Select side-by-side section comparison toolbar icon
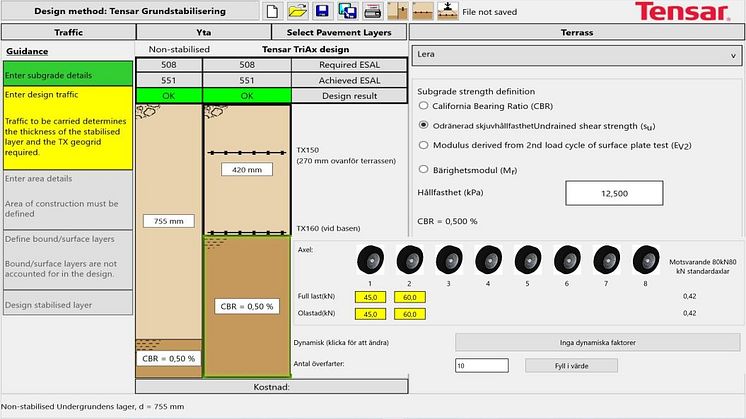 click(397, 11)
